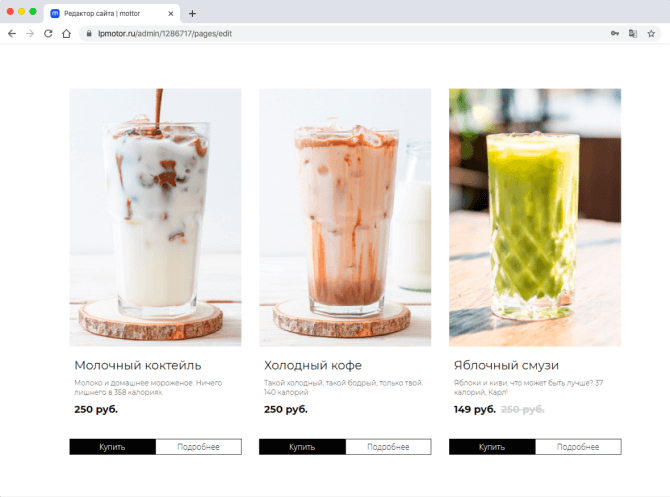This screenshot has height=497, width=670.
Task: Open the translate page icon
Action: click(633, 33)
